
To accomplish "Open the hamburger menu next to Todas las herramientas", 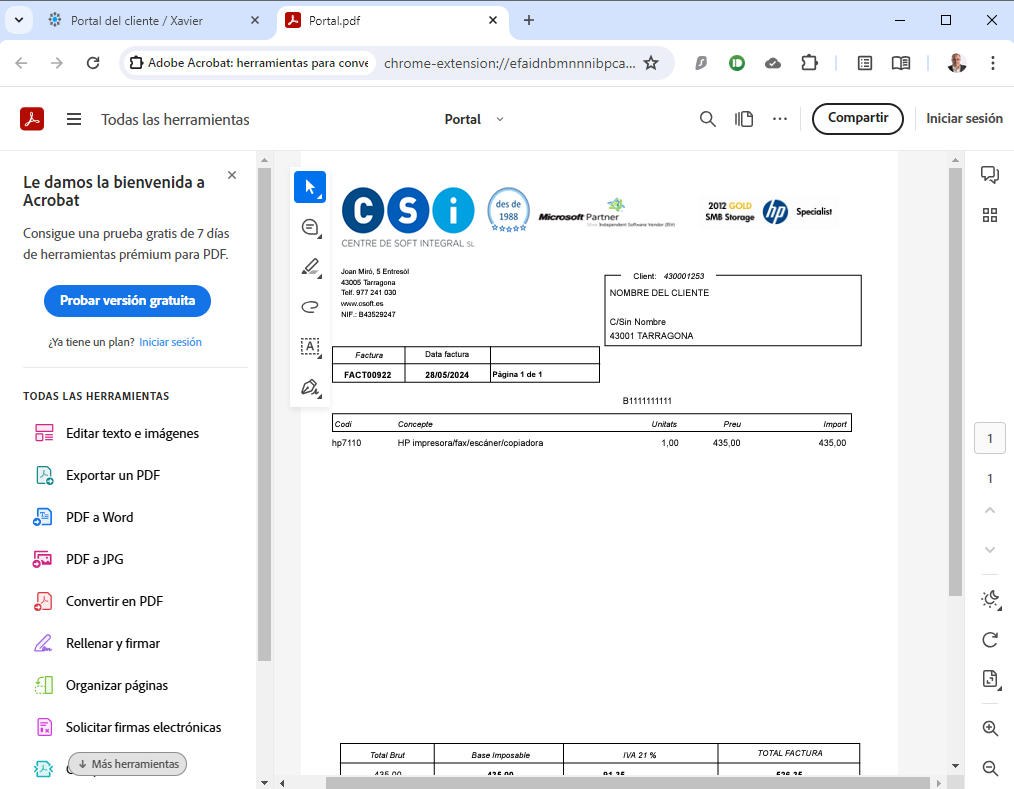I will click(x=74, y=119).
